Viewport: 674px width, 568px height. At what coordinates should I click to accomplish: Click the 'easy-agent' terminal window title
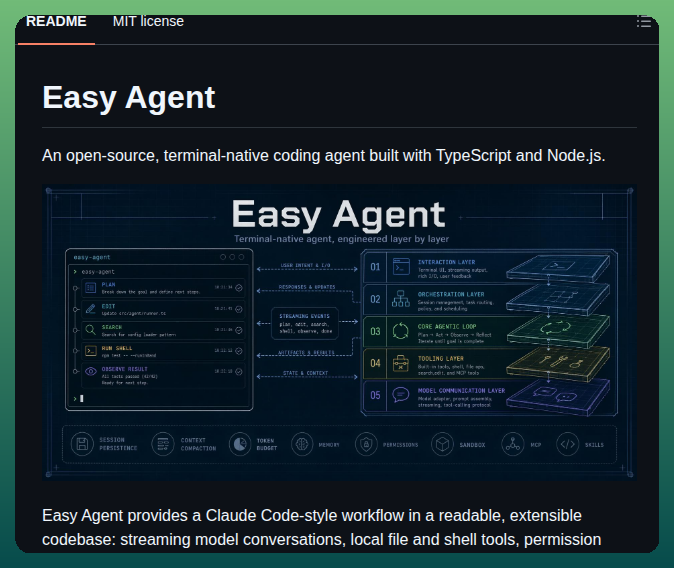92,257
